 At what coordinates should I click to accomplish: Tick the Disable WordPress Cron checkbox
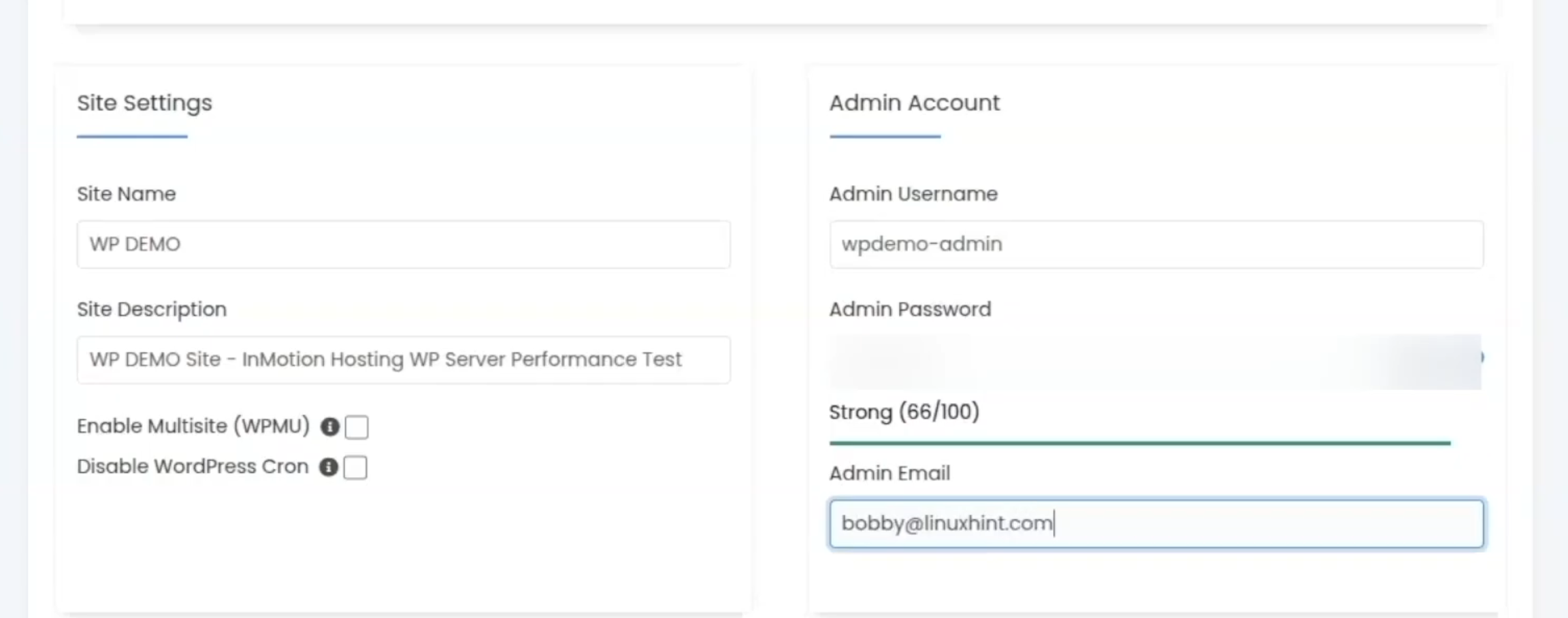[x=355, y=468]
